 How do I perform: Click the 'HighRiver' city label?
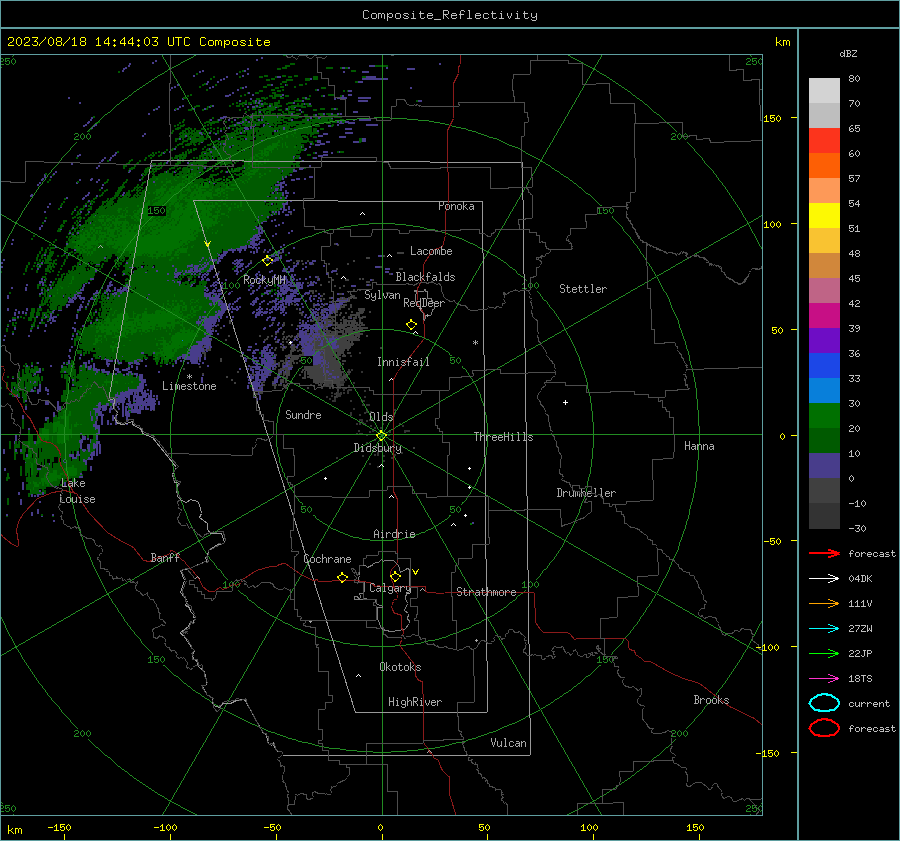[x=415, y=702]
